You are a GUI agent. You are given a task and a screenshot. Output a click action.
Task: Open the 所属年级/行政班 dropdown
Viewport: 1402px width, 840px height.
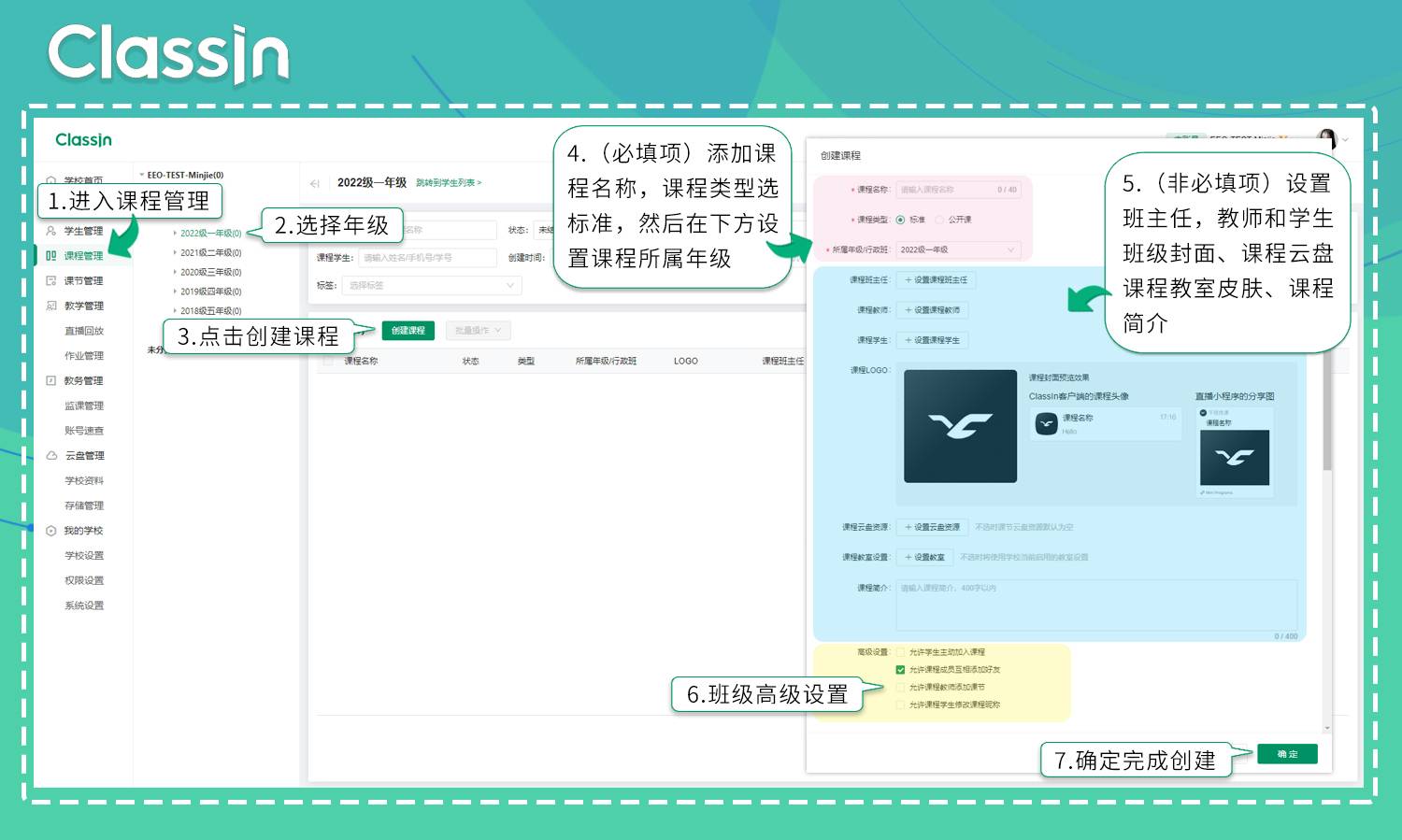point(958,249)
